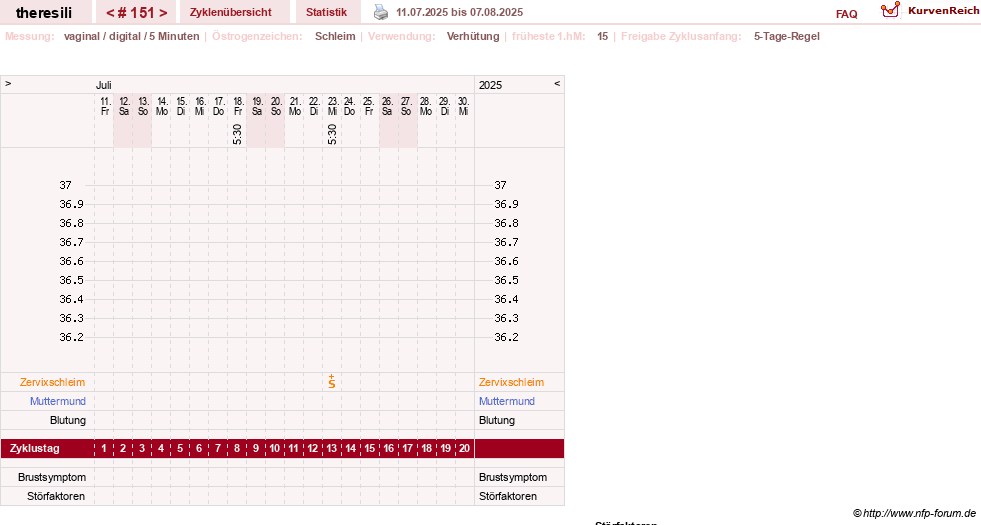Click the date header 26. Sa
Screen dimensions: 981x525
coord(387,106)
